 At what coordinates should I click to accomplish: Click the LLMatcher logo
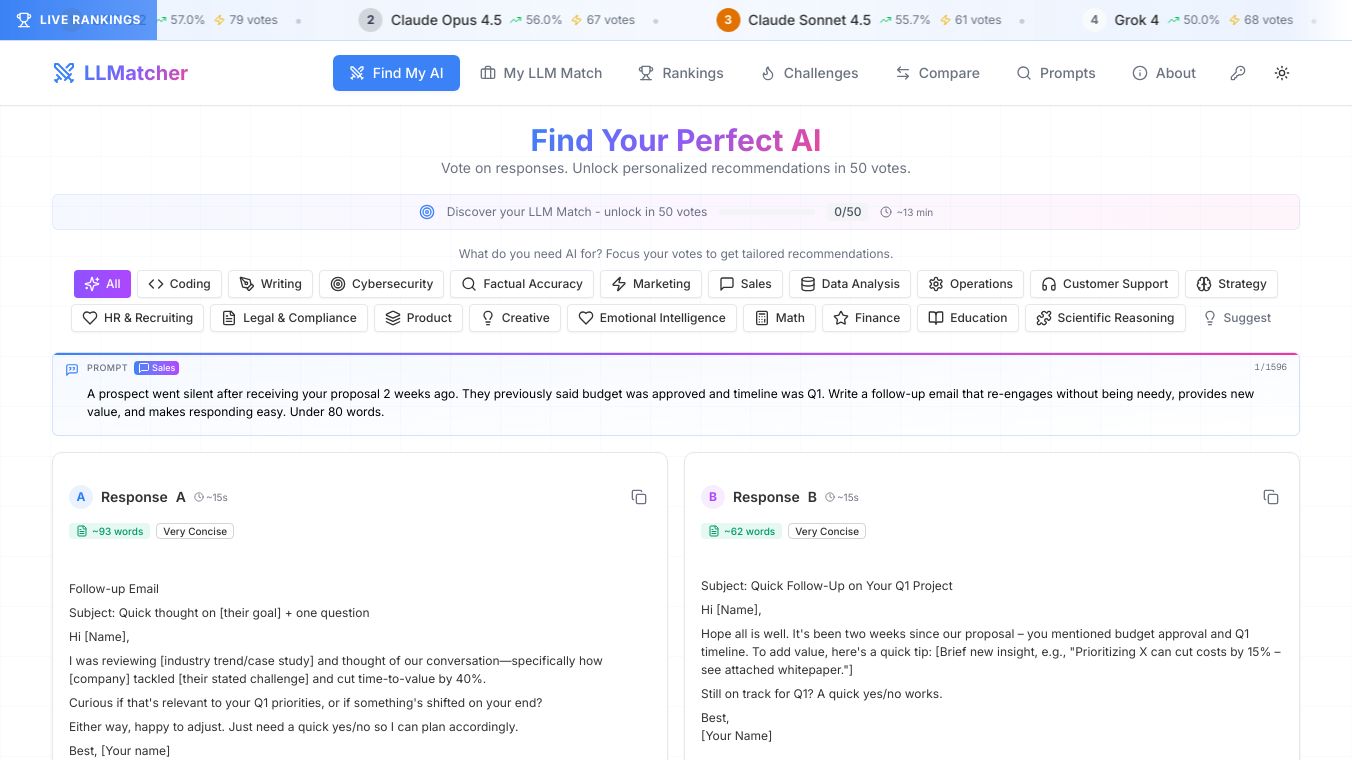(120, 73)
